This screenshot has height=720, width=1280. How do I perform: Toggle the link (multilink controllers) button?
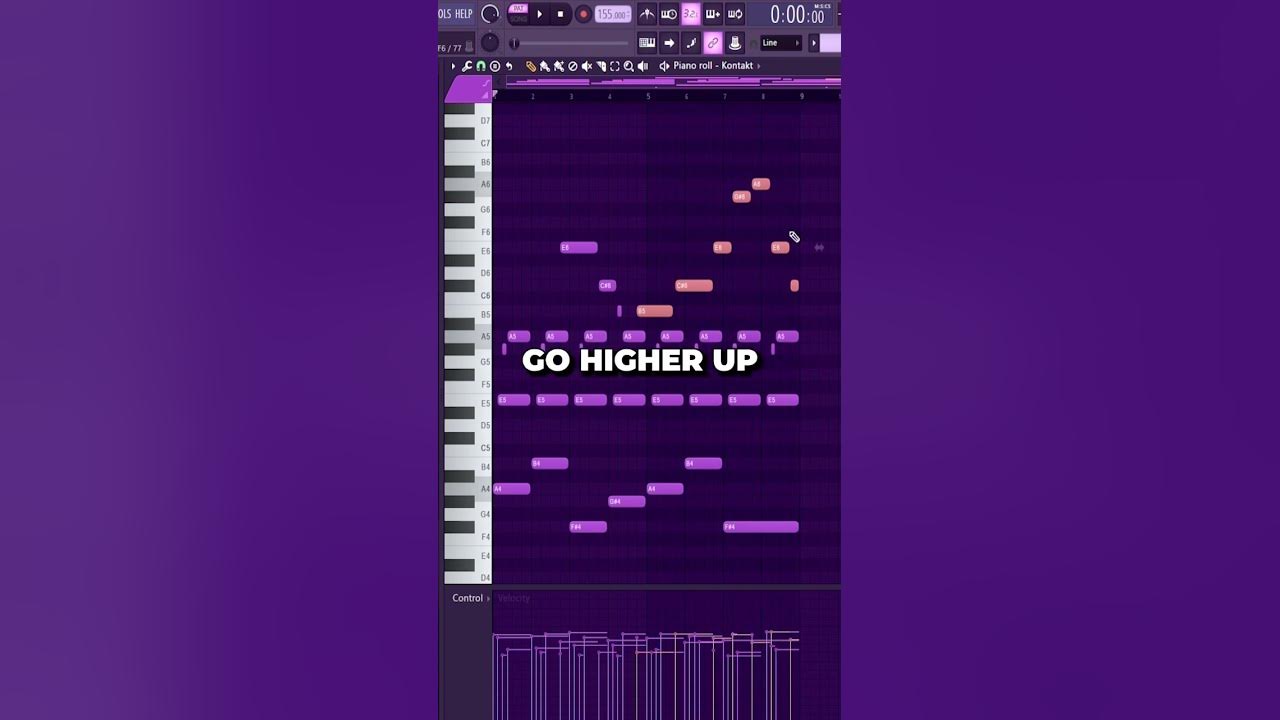tap(713, 43)
